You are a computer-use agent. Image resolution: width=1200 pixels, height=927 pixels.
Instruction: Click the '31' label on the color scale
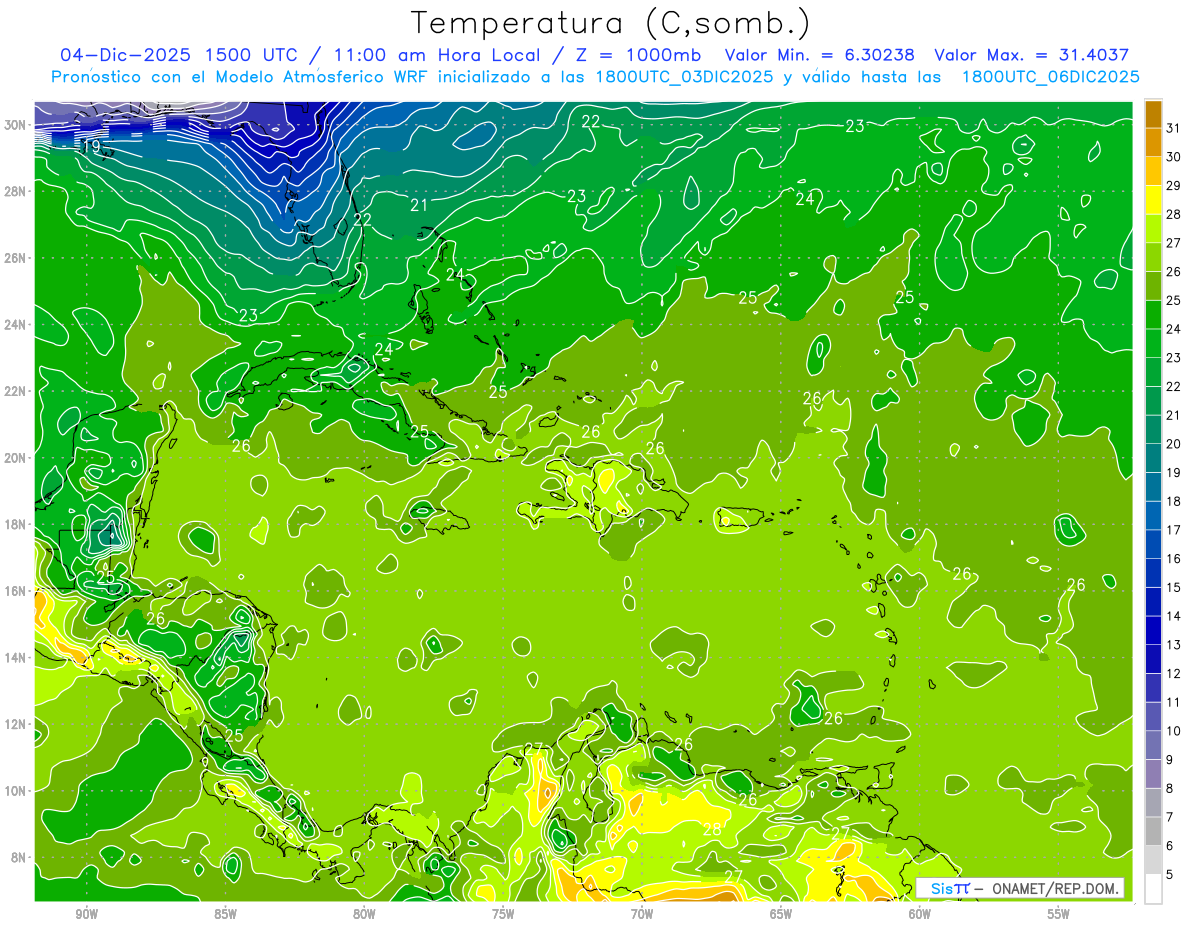(x=1173, y=127)
